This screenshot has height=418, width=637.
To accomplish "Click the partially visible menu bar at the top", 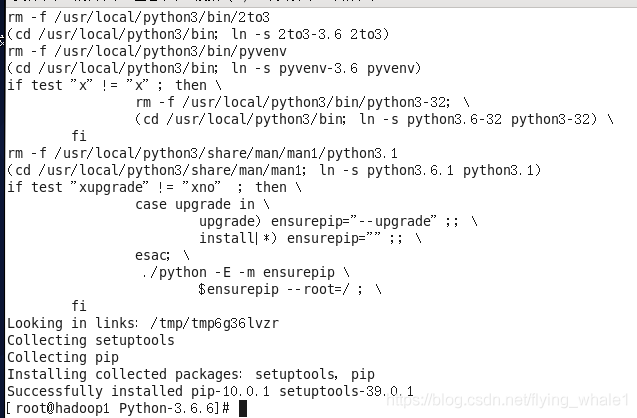I will [x=318, y=3].
